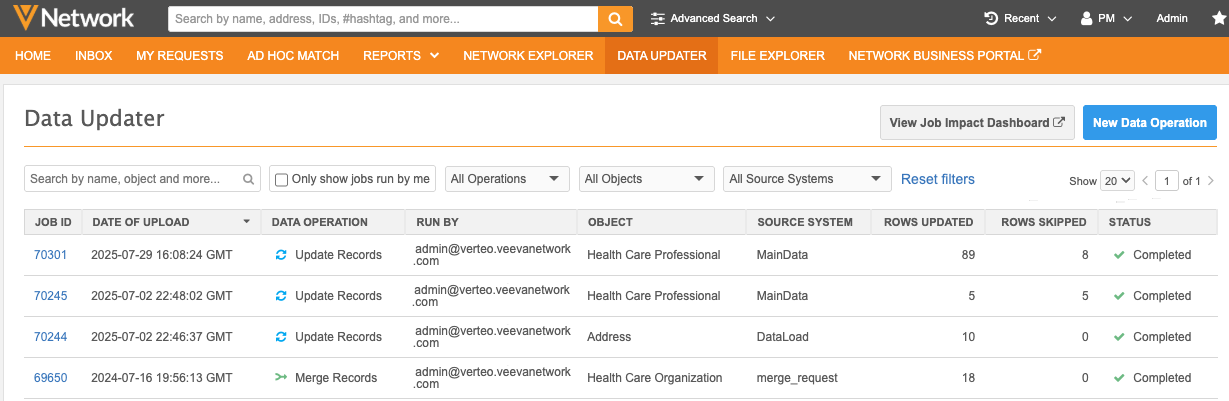Open Advanced Search filter options
This screenshot has height=401, width=1229.
click(x=712, y=18)
